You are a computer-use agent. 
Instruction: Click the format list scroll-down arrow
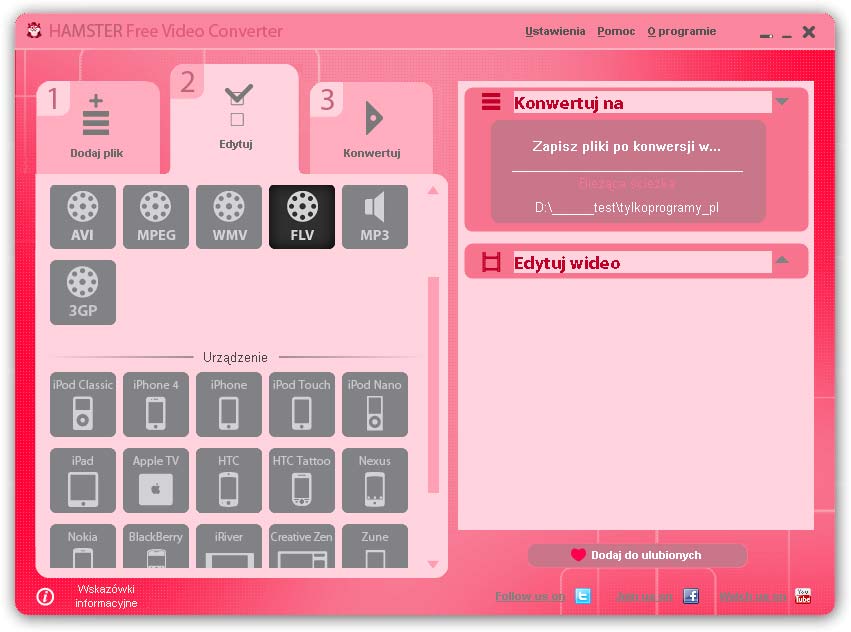[433, 564]
